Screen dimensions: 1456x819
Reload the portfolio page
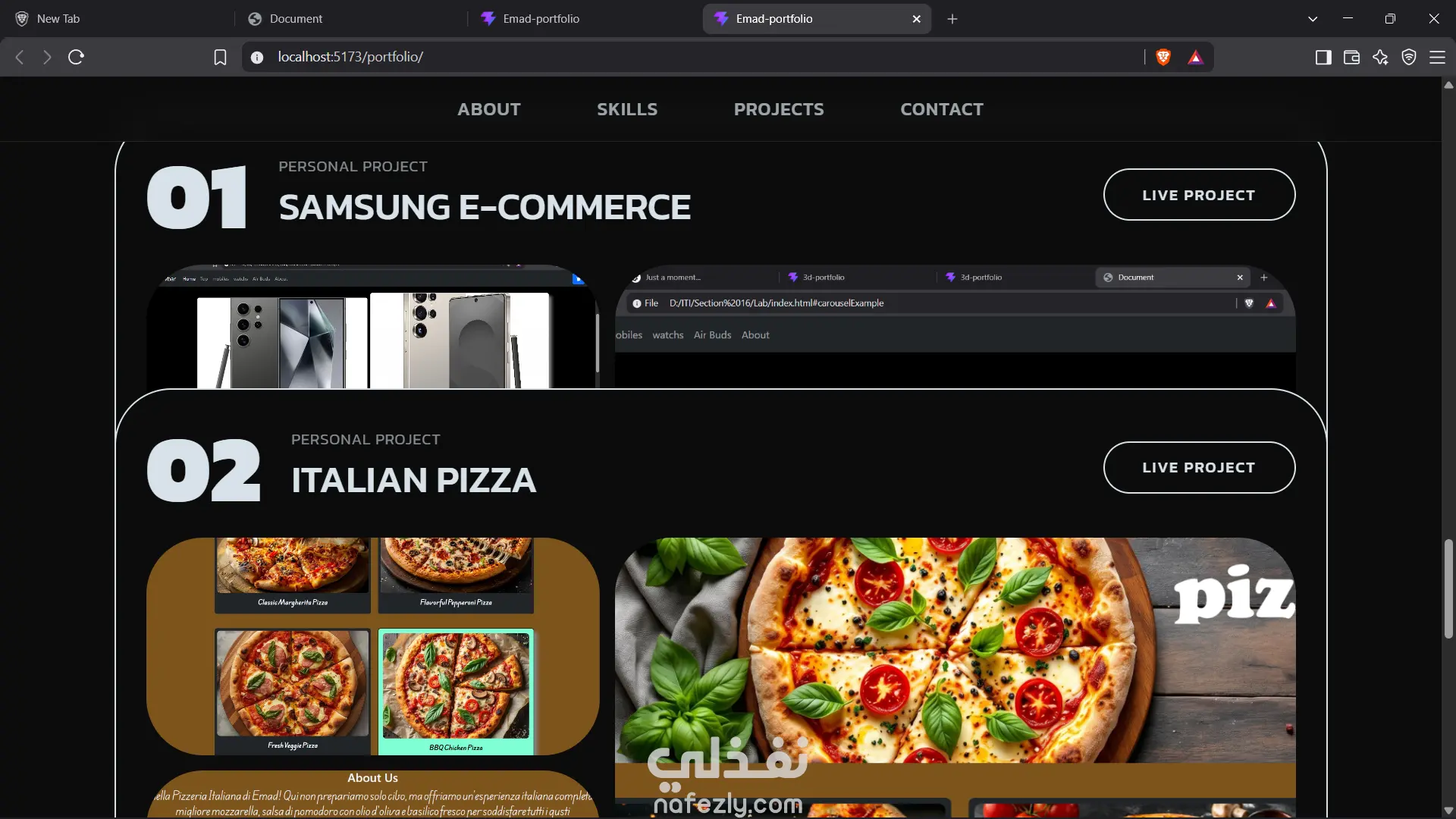[76, 57]
